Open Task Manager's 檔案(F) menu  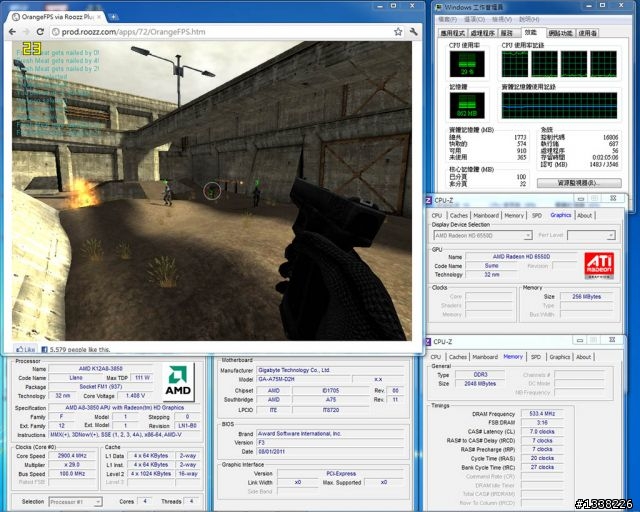point(447,19)
